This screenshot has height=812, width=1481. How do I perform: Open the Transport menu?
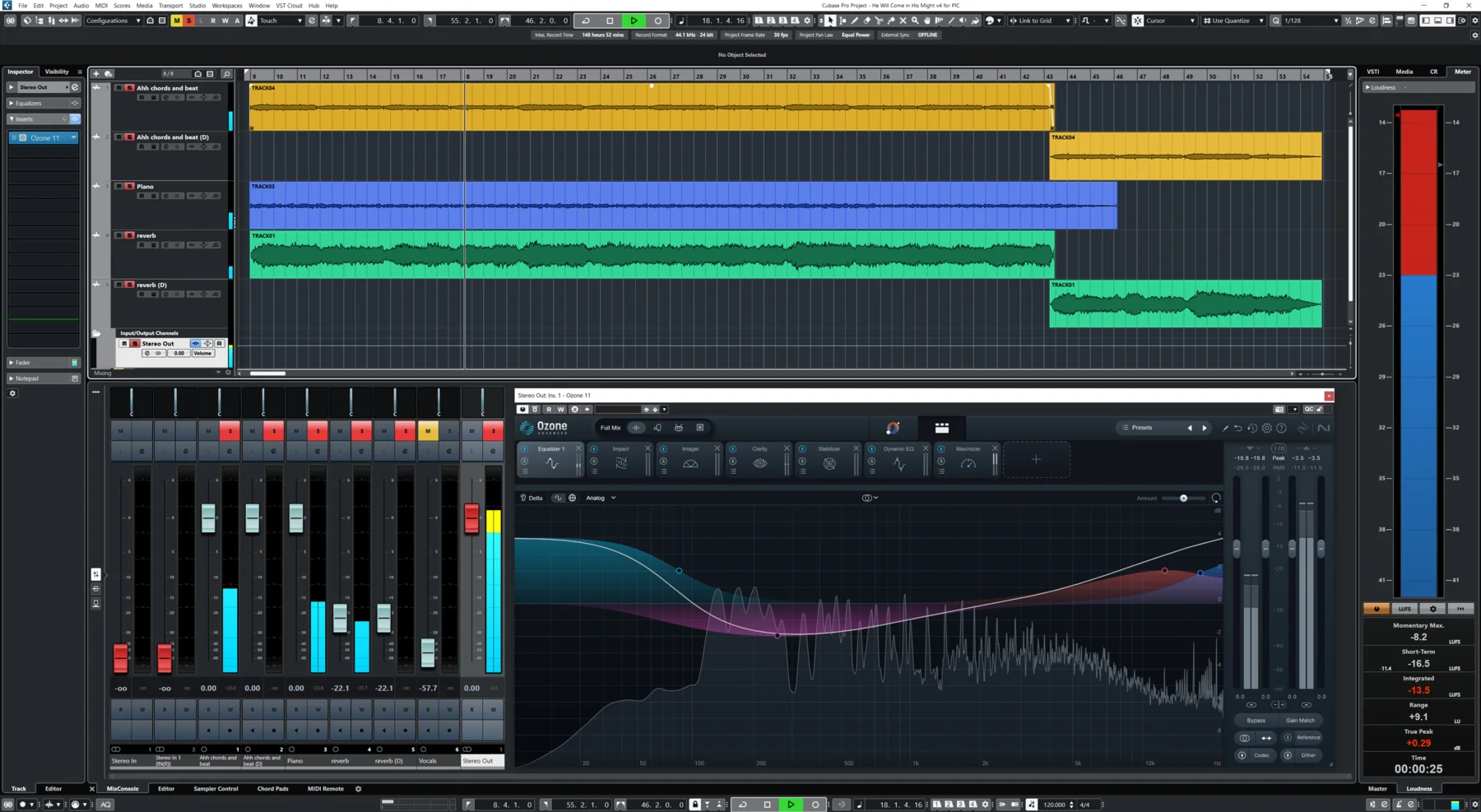pyautogui.click(x=170, y=6)
